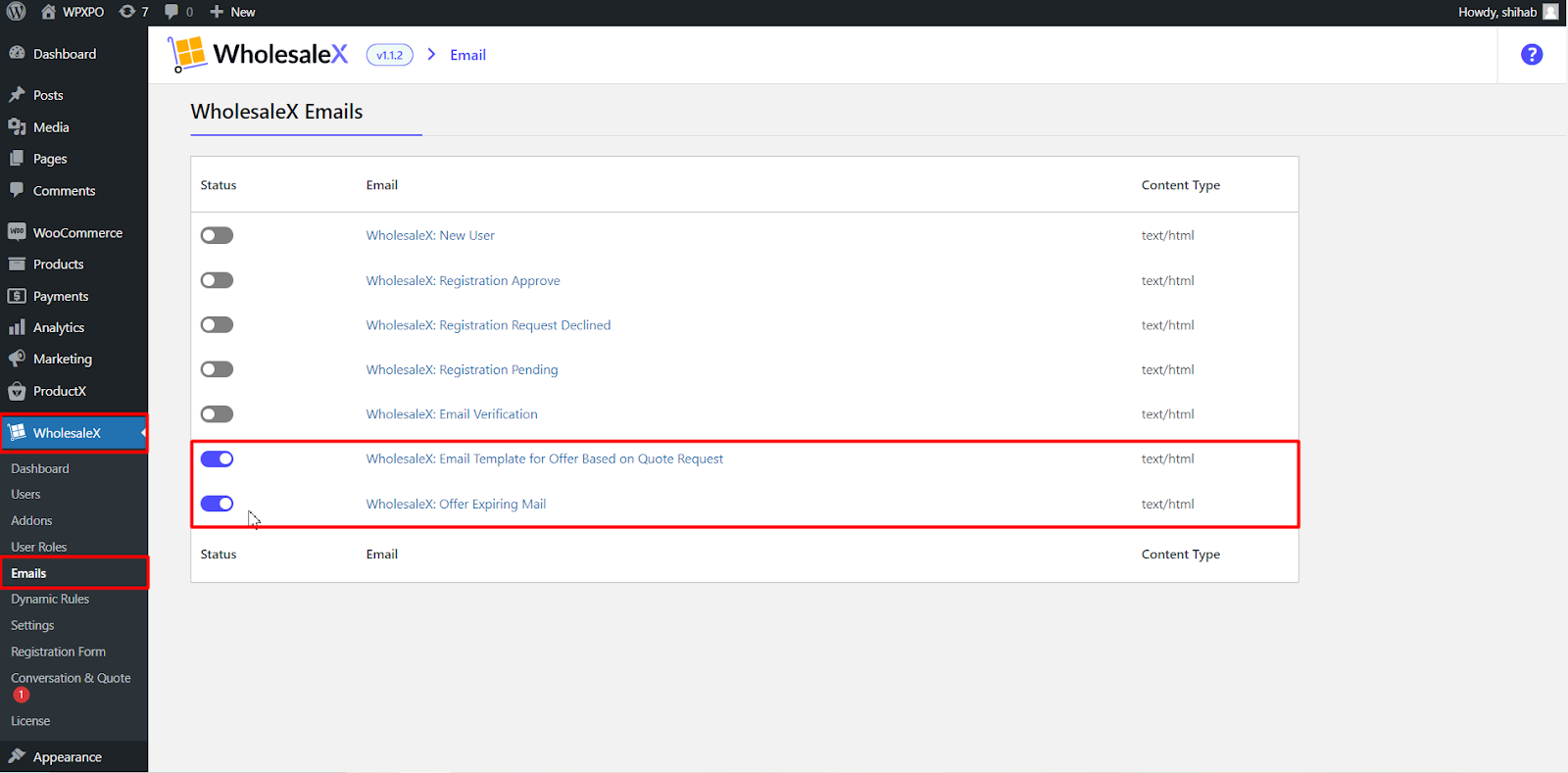Open Registration Request Declined email link
The height and width of the screenshot is (773, 1568).
[488, 324]
